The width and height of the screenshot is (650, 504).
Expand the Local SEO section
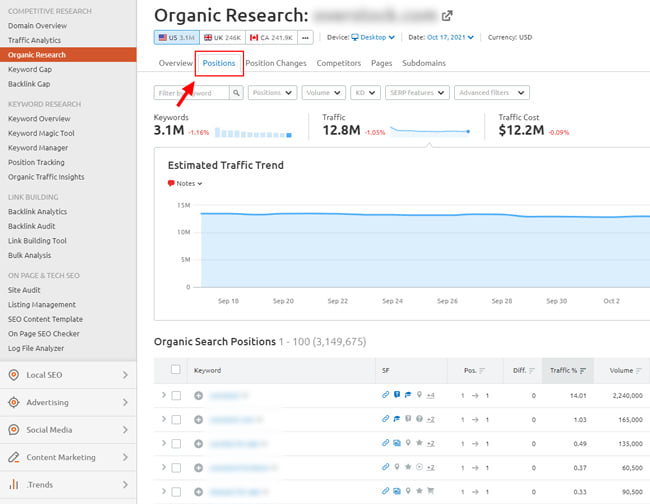(x=68, y=375)
